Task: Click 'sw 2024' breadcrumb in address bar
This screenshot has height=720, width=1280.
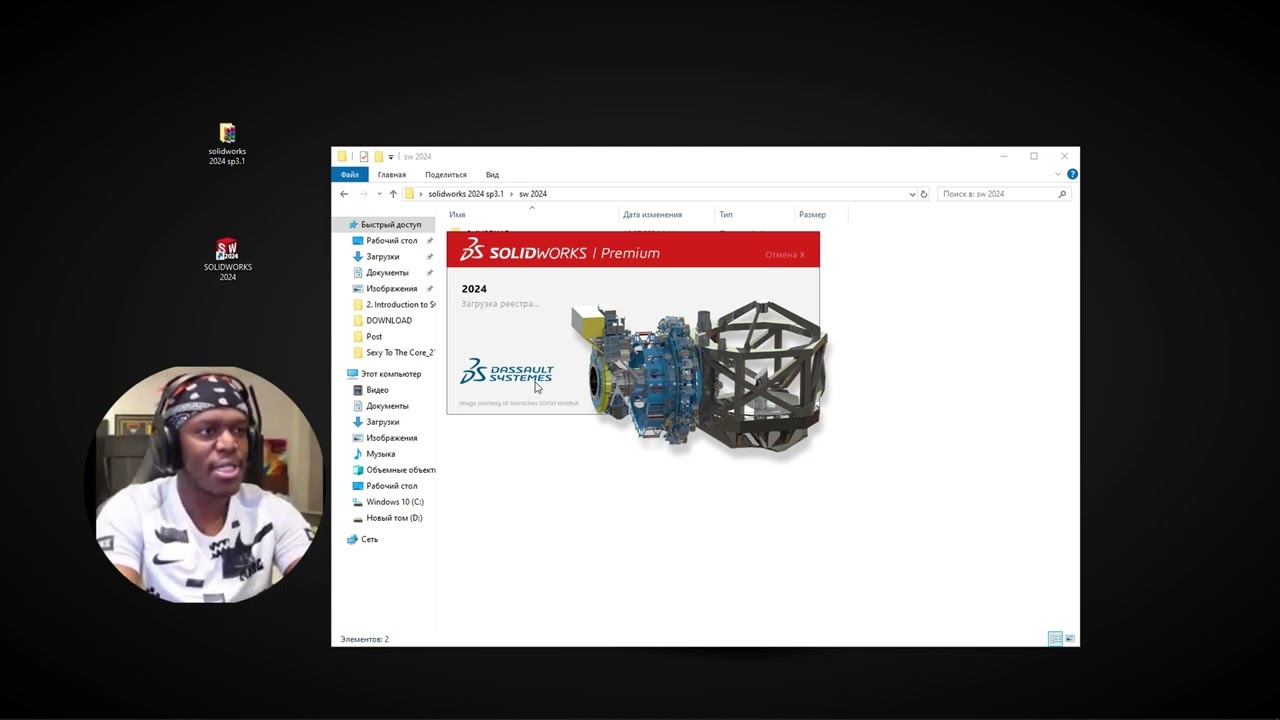Action: 533,194
